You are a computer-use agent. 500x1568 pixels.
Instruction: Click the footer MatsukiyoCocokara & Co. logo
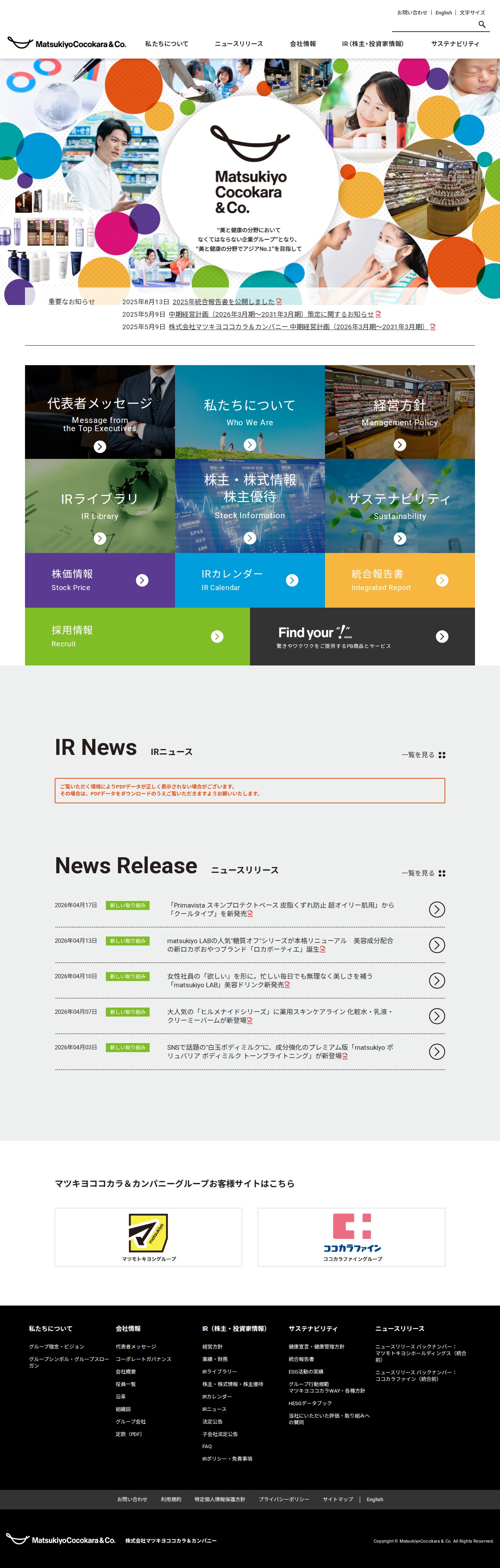click(x=61, y=1539)
